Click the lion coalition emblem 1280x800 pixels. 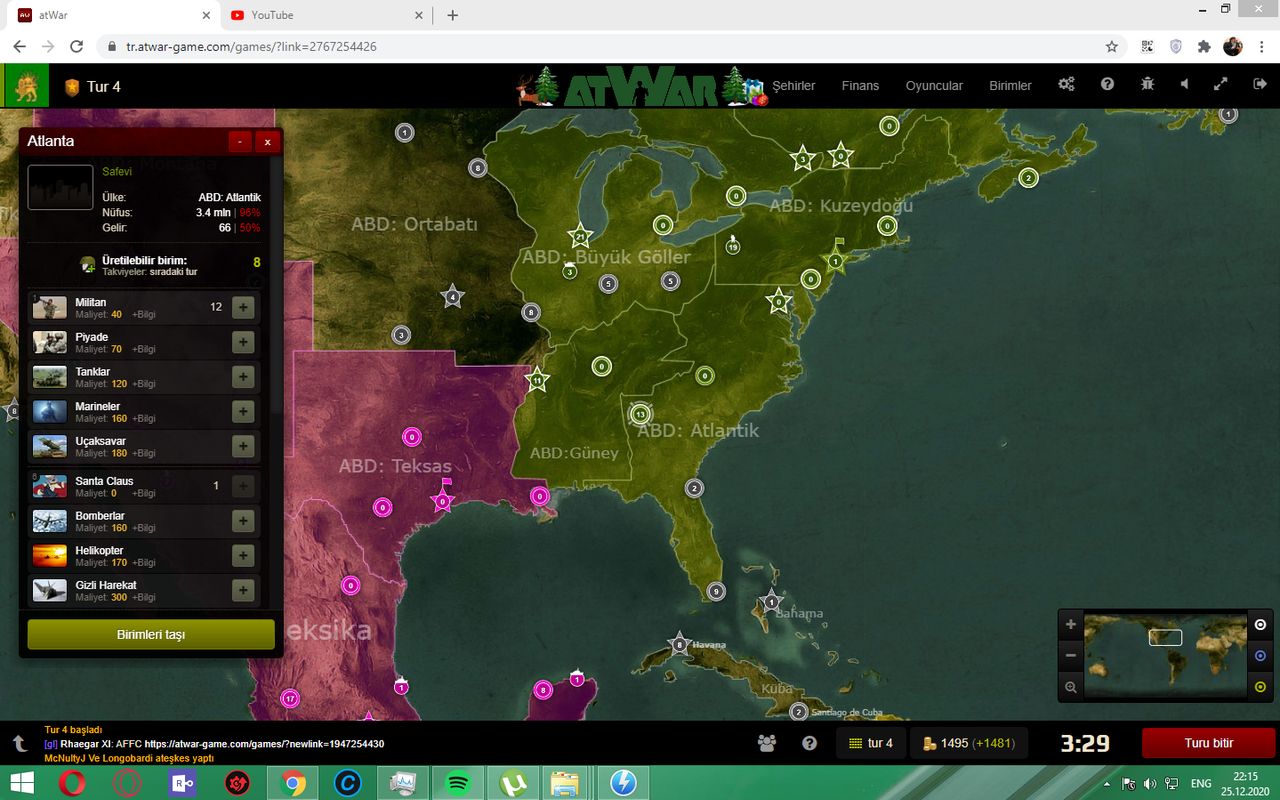coord(26,86)
